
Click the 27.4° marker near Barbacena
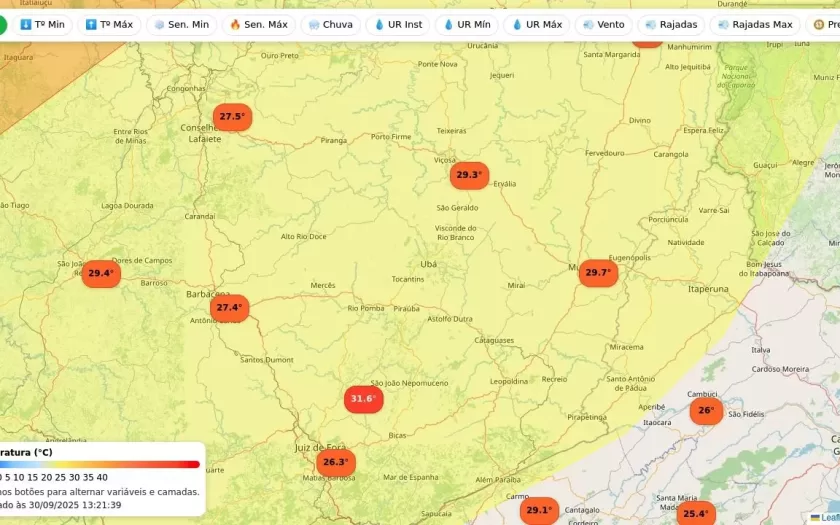click(x=229, y=308)
